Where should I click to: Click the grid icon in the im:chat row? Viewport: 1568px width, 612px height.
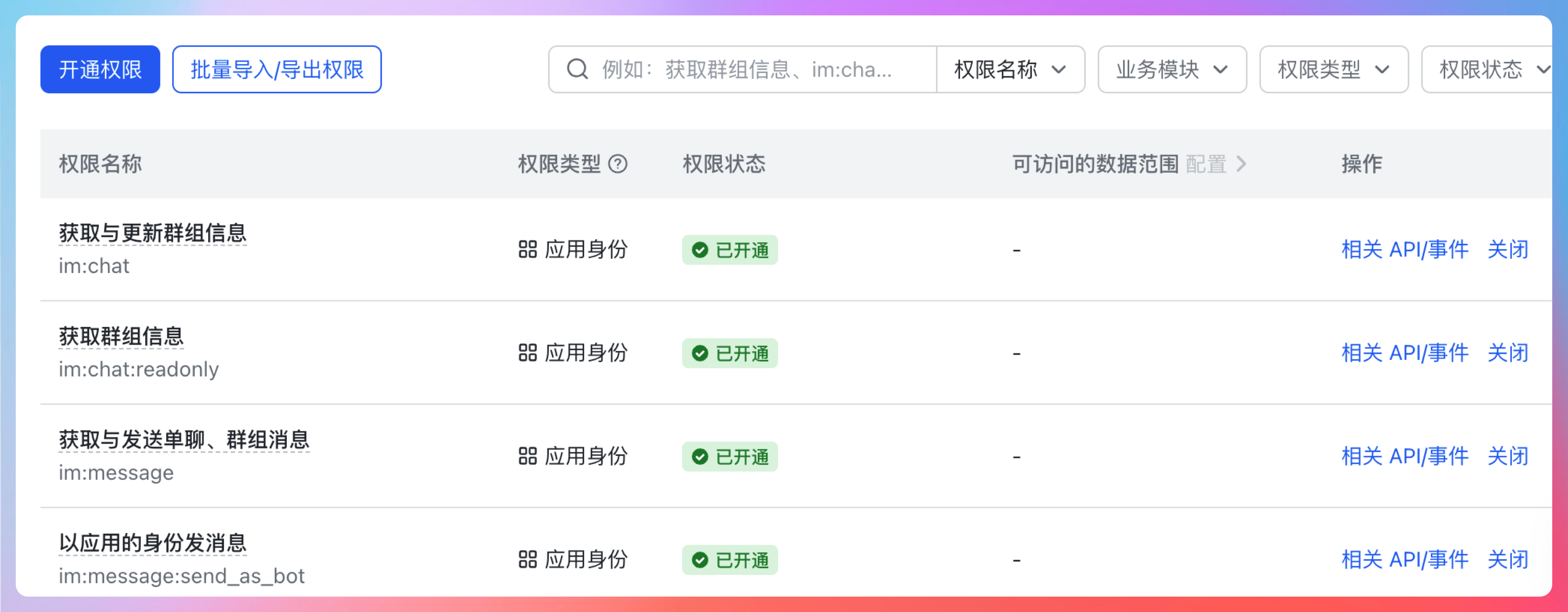tap(527, 249)
